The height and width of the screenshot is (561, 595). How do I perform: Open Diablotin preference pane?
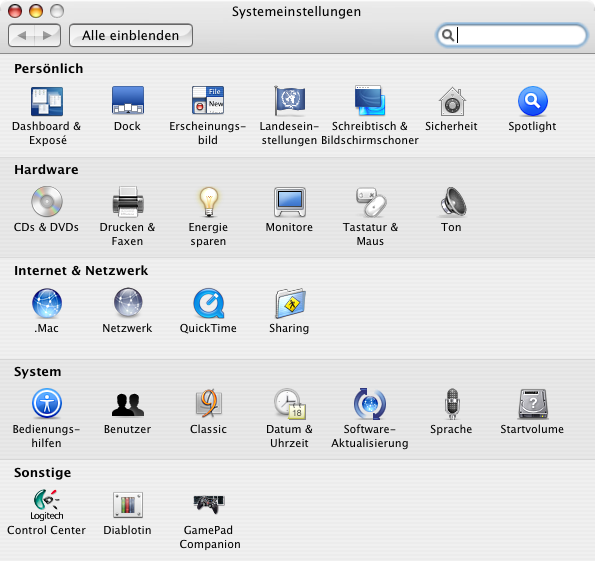click(128, 505)
